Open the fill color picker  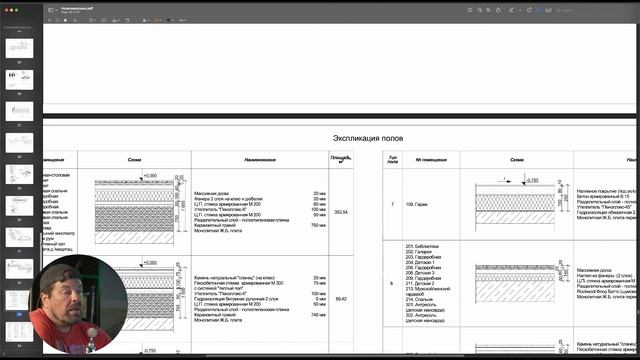point(169,20)
